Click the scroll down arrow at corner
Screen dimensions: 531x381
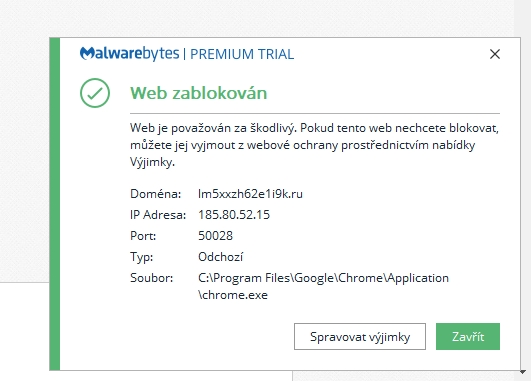pyautogui.click(x=523, y=372)
